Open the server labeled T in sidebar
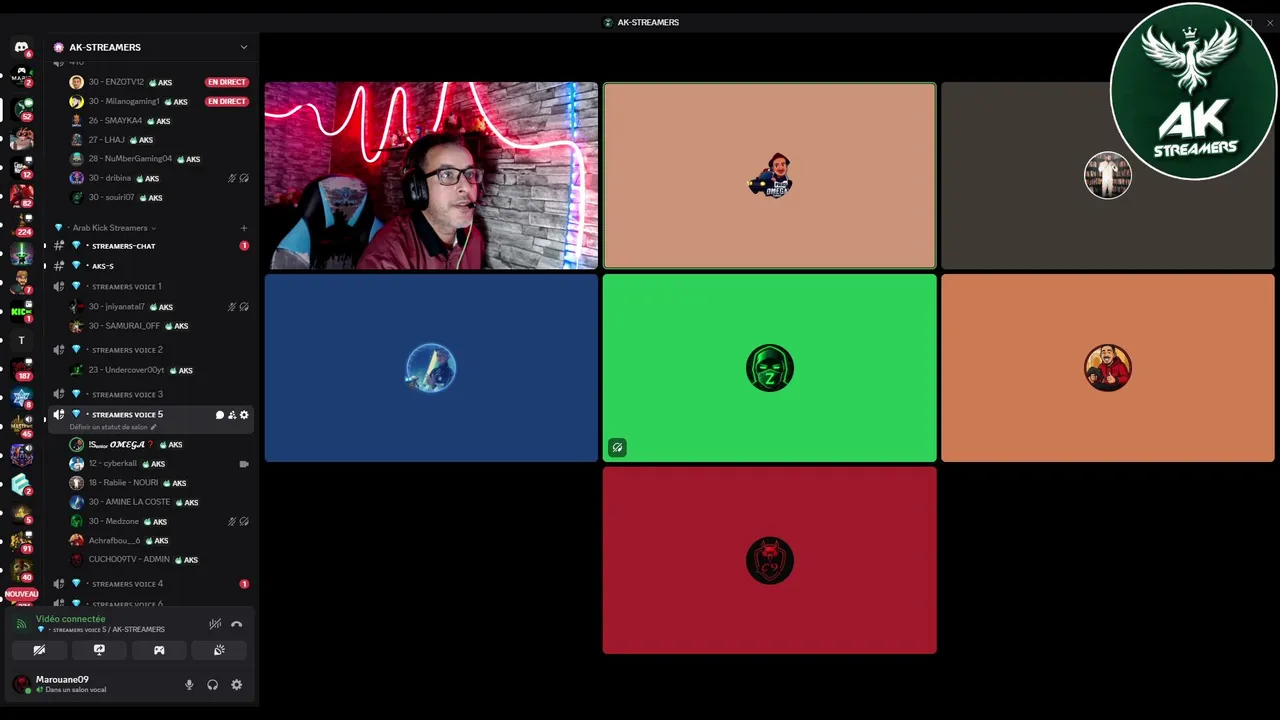The width and height of the screenshot is (1280, 720). pyautogui.click(x=21, y=341)
